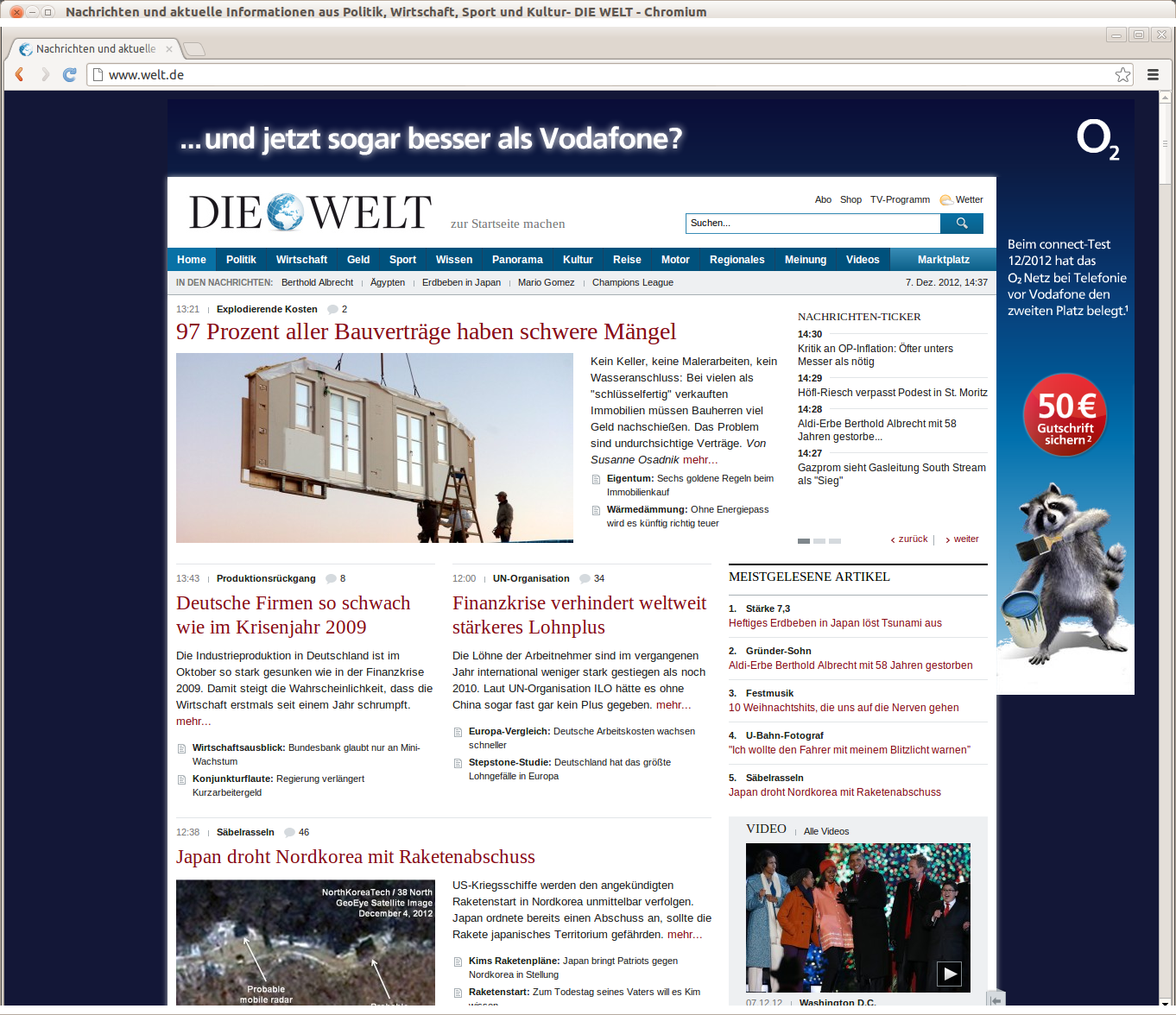1176x1015 pixels.
Task: Click the browser back arrow
Action: [19, 75]
